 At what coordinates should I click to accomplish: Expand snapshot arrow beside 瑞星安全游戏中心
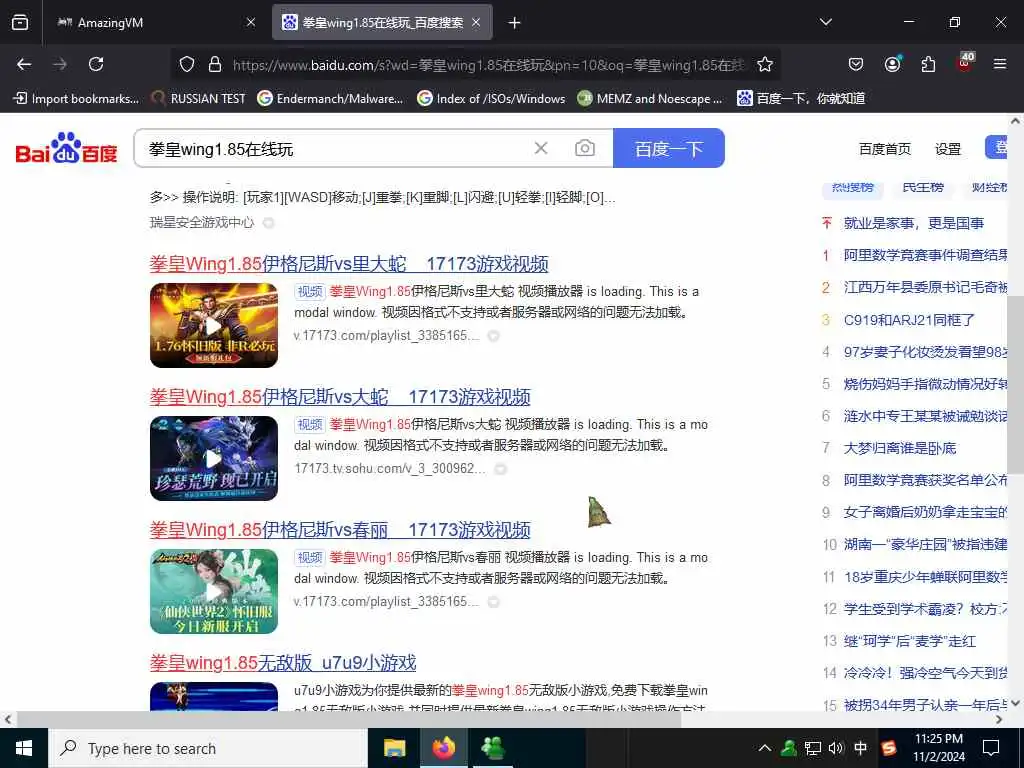[x=268, y=223]
